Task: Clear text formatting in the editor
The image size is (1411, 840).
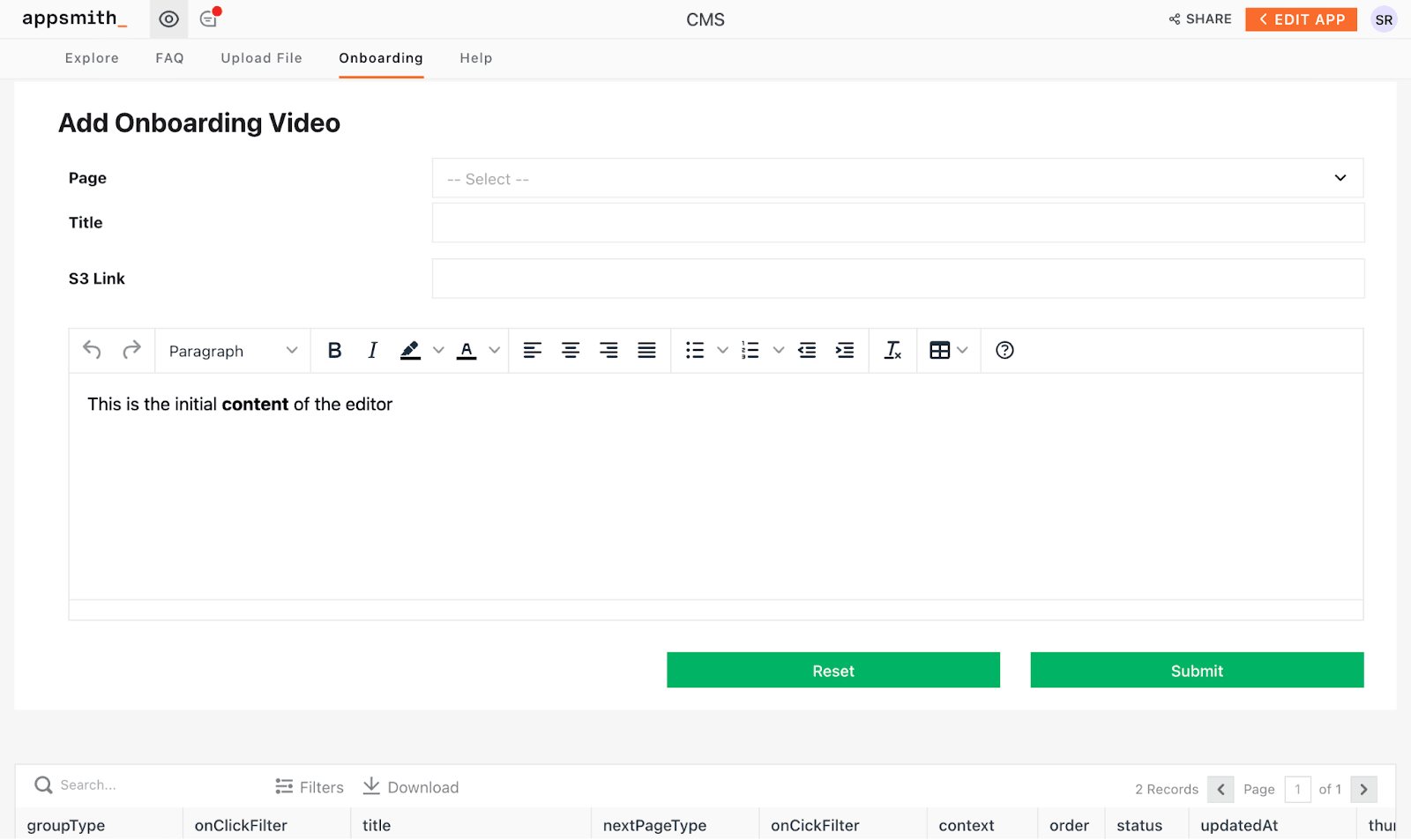Action: (x=892, y=351)
